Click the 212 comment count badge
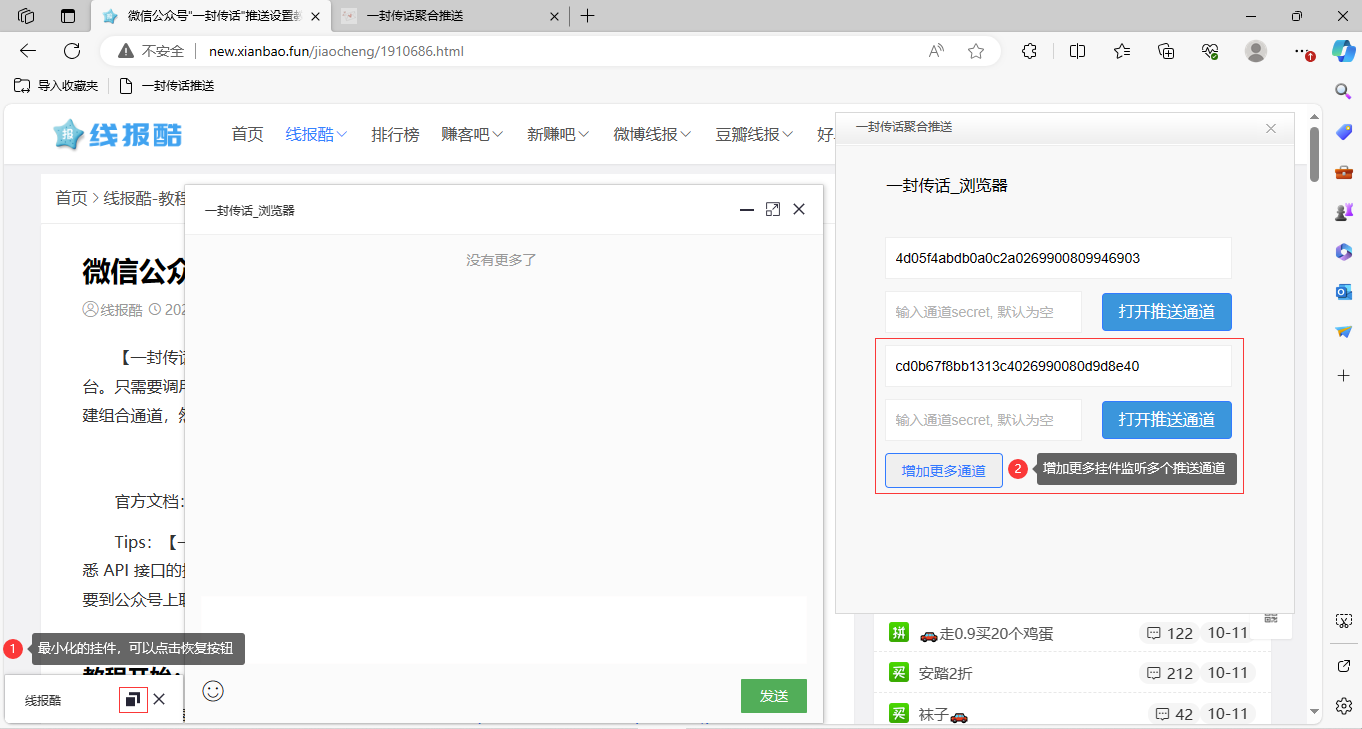 coord(1170,673)
